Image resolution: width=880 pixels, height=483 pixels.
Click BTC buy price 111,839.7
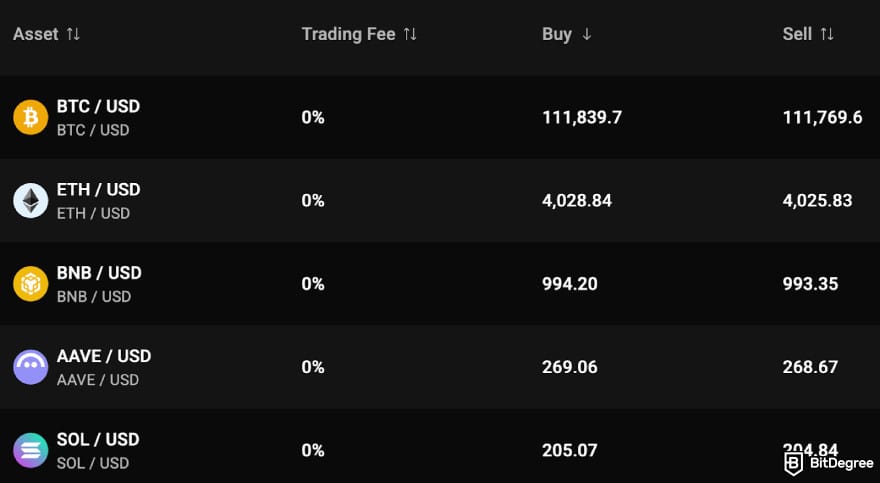click(582, 118)
